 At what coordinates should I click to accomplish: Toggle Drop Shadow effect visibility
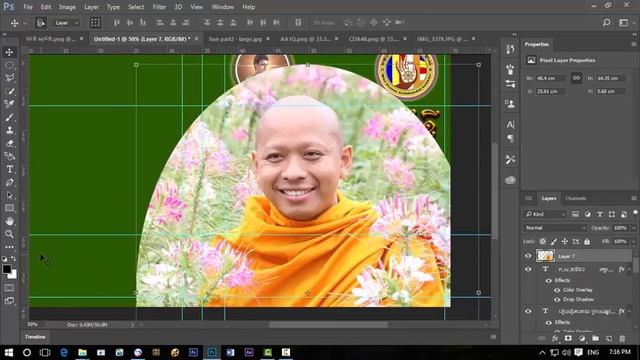557,300
